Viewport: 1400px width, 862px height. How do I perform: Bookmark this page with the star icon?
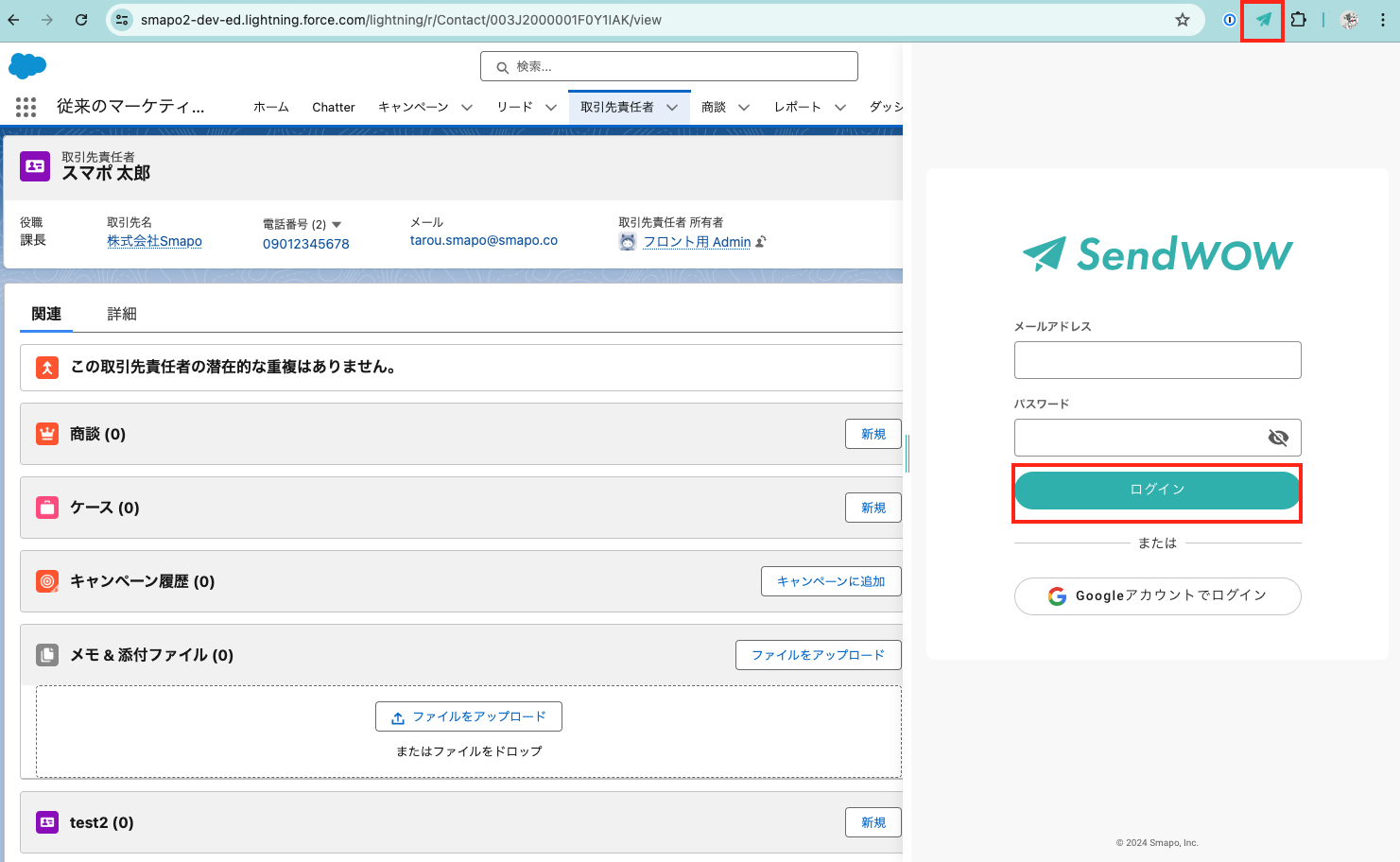(x=1182, y=20)
